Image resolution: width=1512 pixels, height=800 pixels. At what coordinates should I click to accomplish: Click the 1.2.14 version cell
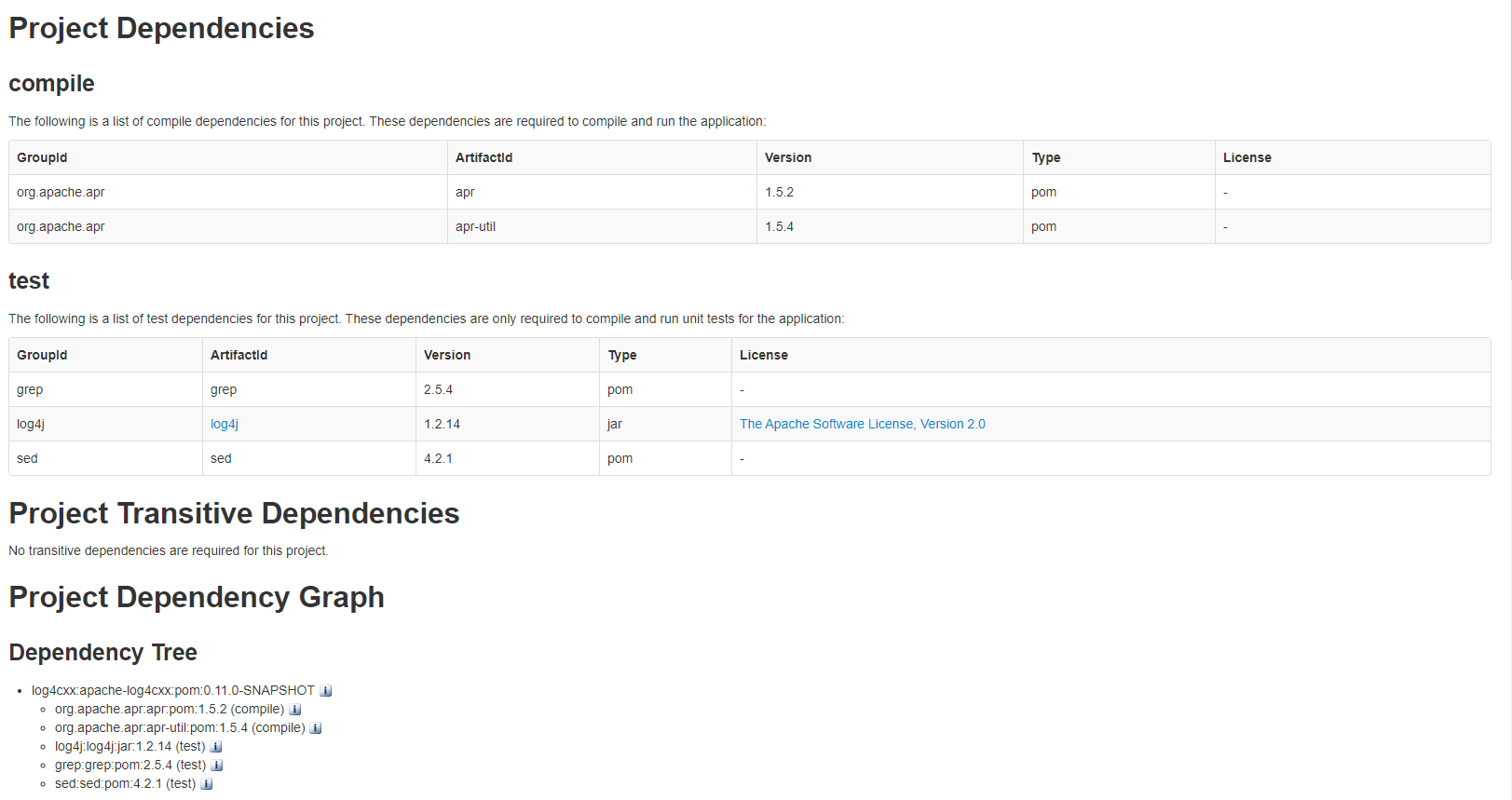[508, 424]
